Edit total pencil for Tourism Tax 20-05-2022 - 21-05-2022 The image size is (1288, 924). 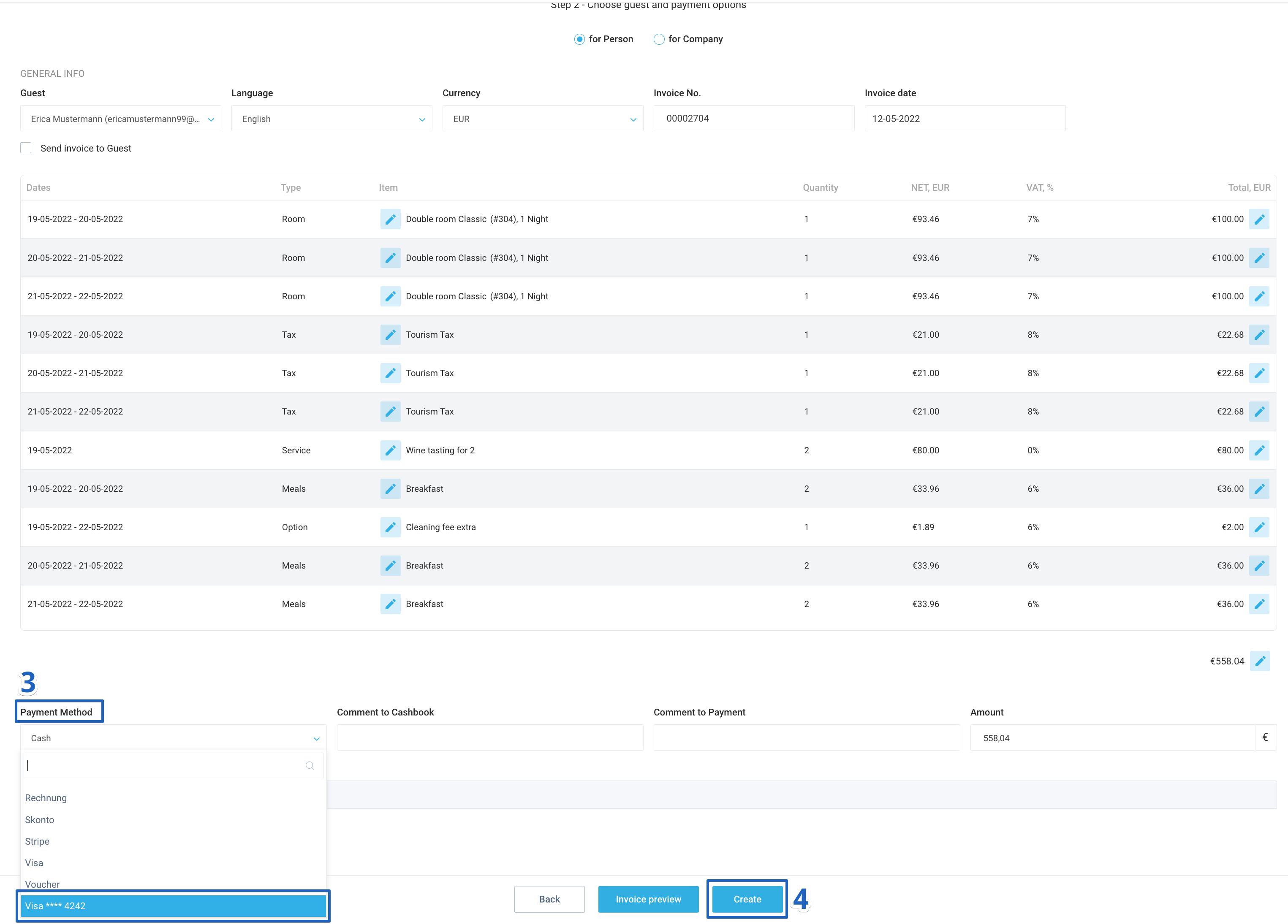click(x=1259, y=373)
